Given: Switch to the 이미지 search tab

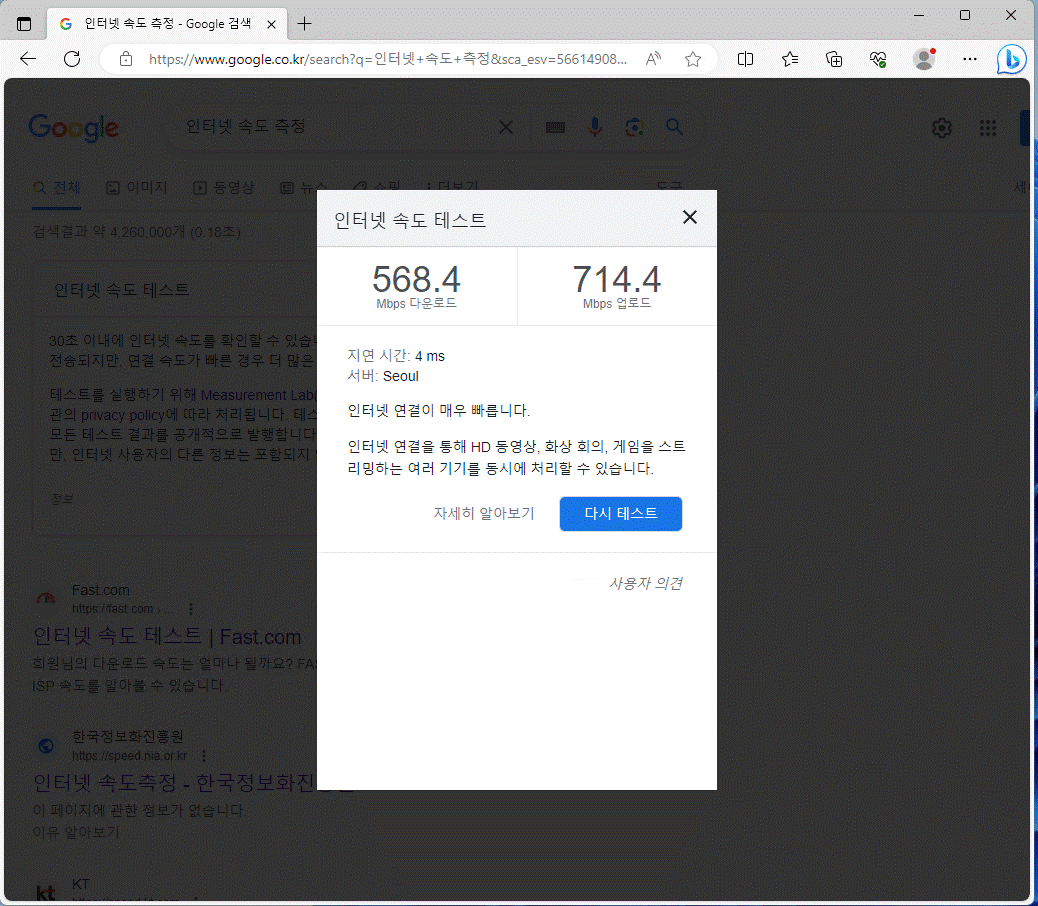Looking at the screenshot, I should pos(138,187).
